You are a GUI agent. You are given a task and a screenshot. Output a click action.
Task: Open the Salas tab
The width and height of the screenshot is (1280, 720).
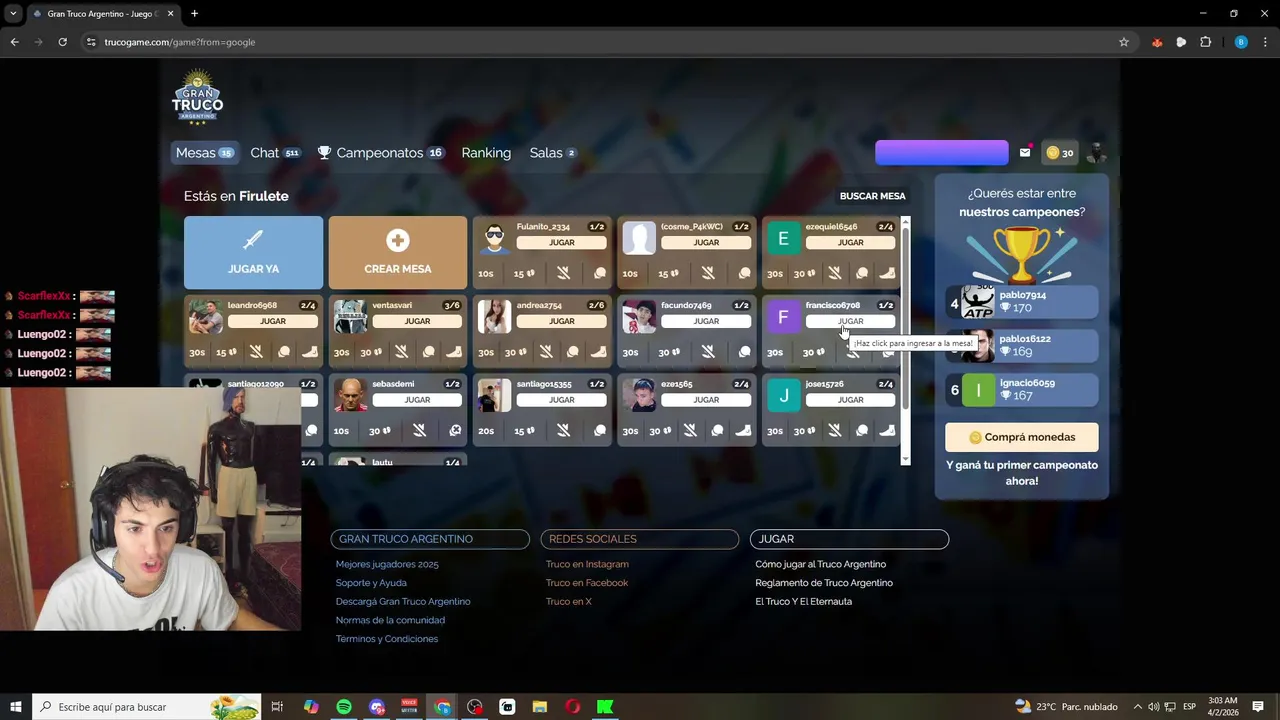point(552,153)
